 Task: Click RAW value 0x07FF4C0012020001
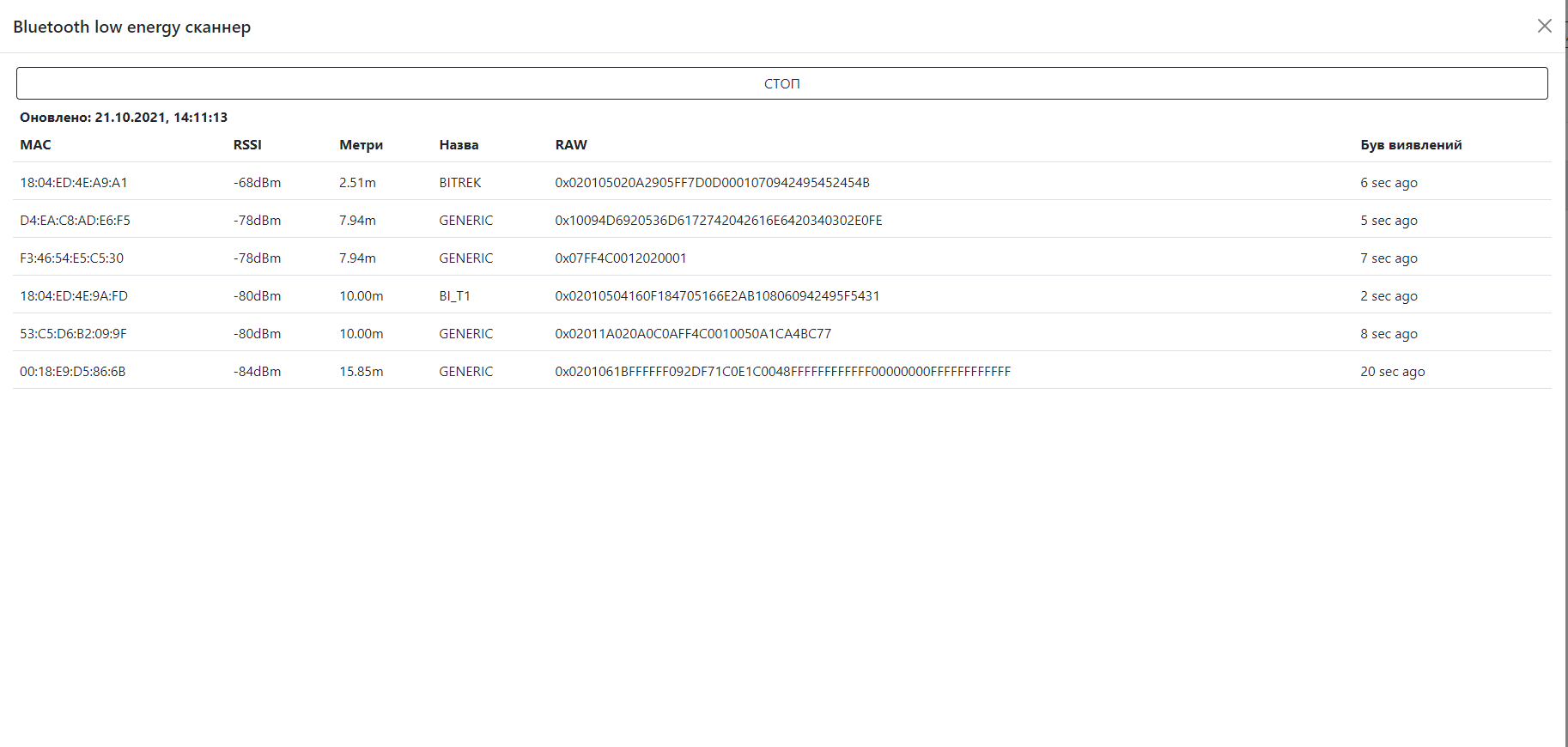tap(620, 258)
